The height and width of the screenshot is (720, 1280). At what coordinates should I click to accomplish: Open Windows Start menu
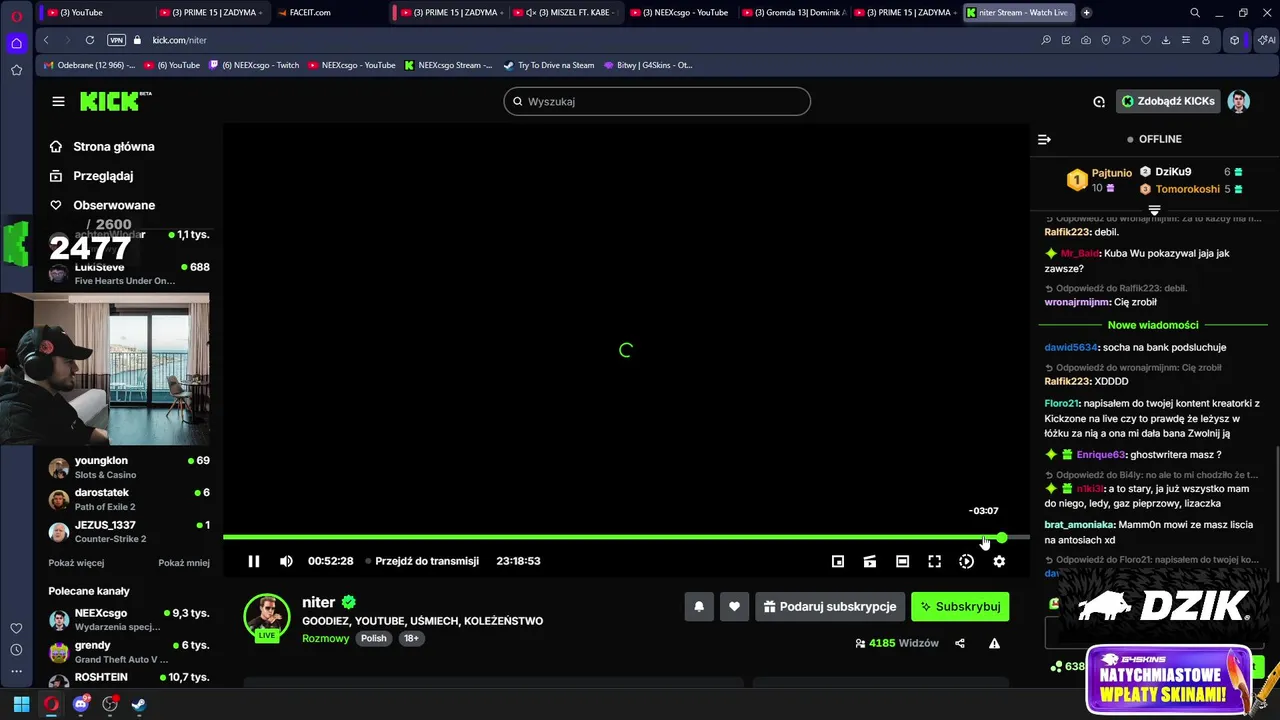point(21,704)
